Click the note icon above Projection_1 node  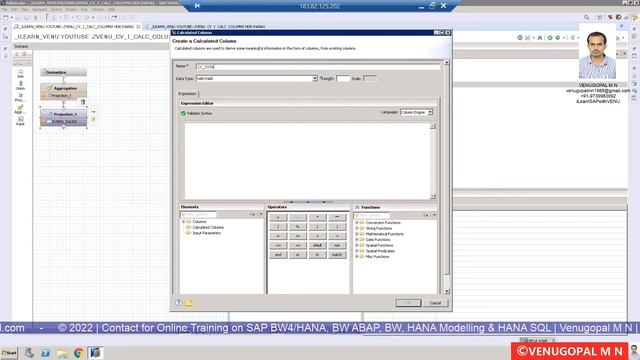coord(83,102)
